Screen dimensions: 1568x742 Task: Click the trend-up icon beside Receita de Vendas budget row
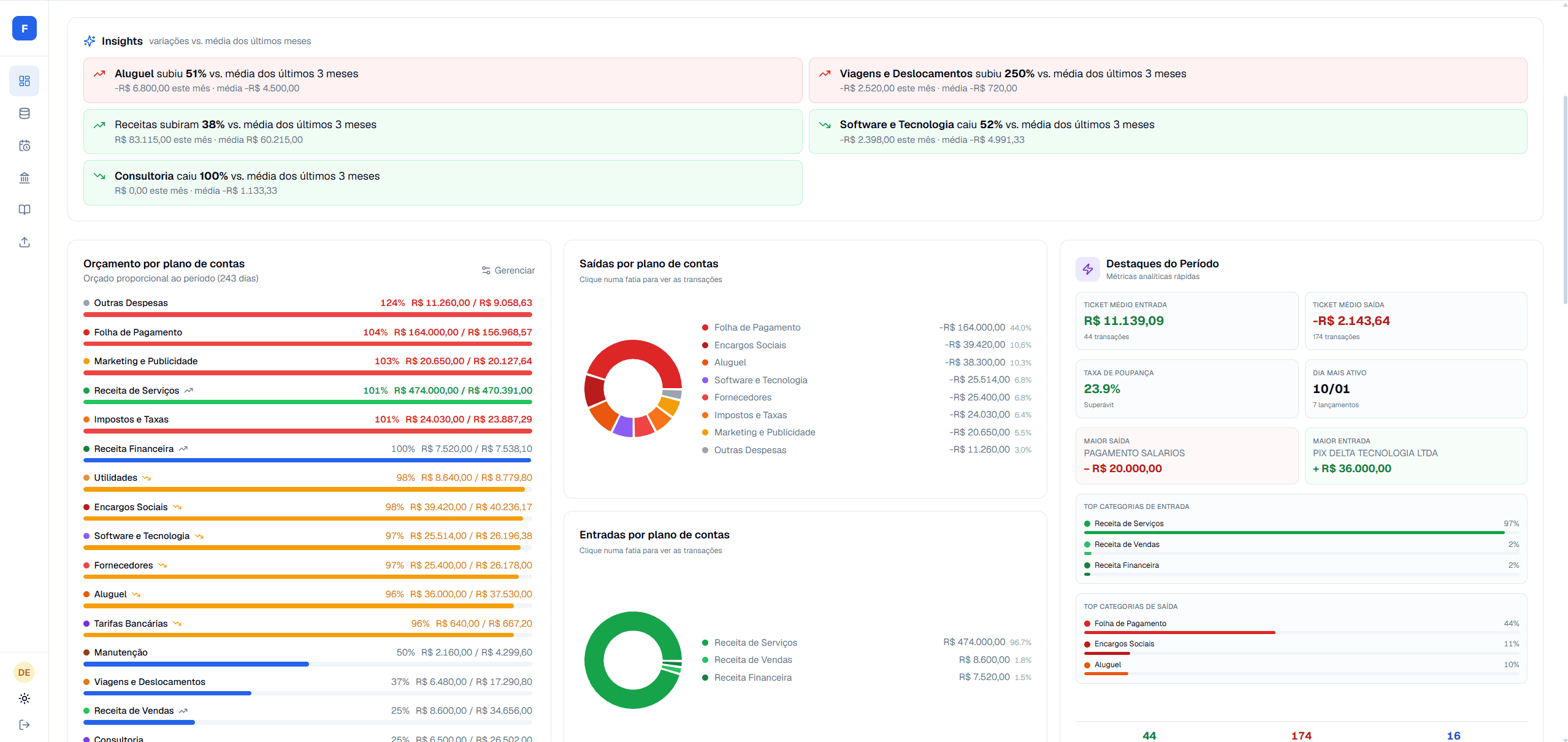click(183, 711)
